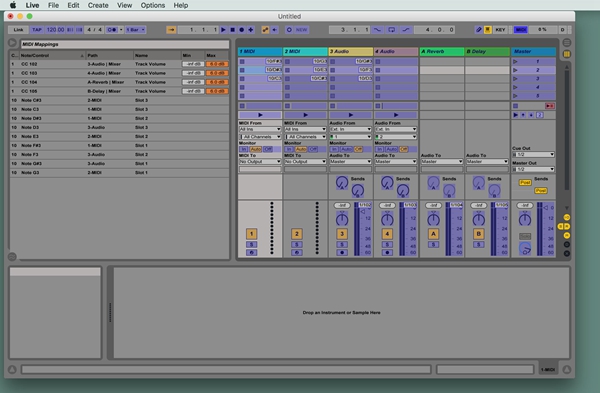Launch Master scene 5
The image size is (600, 393).
pos(515,96)
